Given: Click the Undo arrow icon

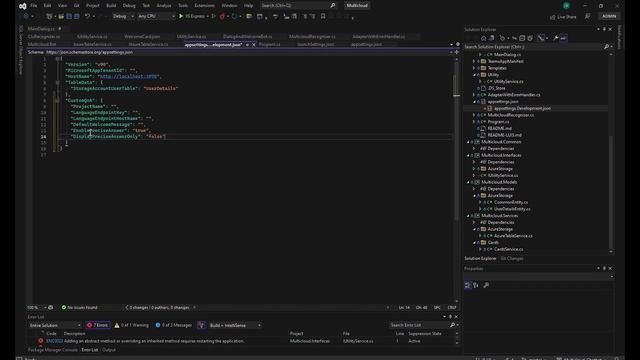Looking at the screenshot, I should [87, 16].
